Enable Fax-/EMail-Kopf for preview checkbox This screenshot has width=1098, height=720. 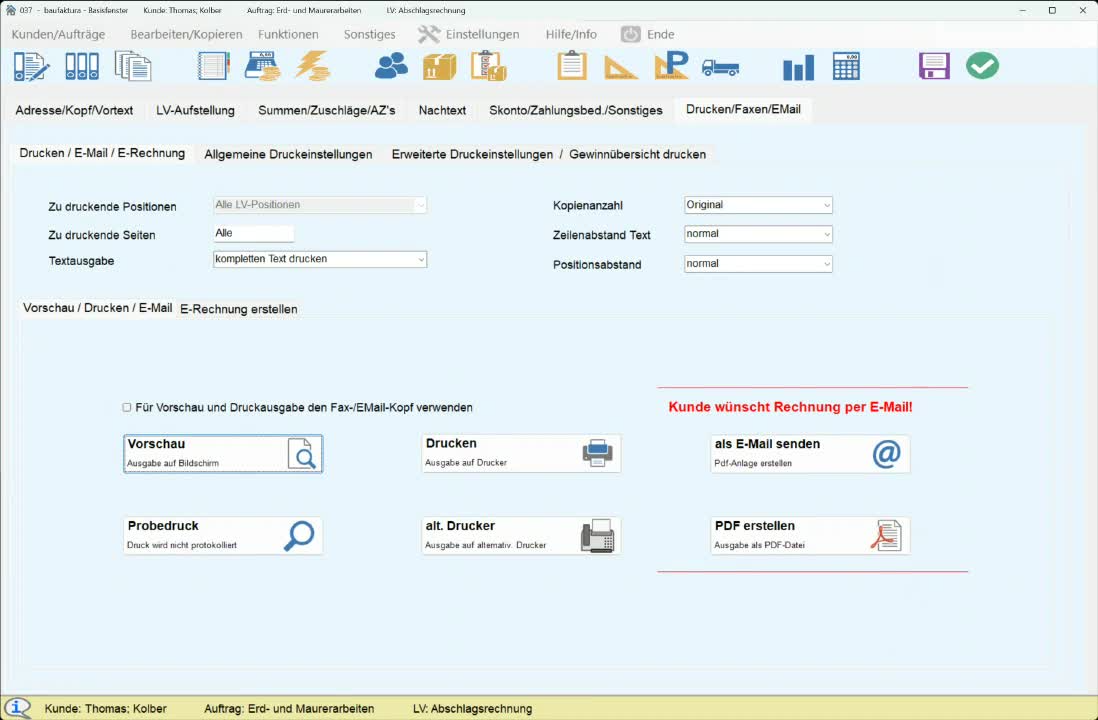click(127, 407)
